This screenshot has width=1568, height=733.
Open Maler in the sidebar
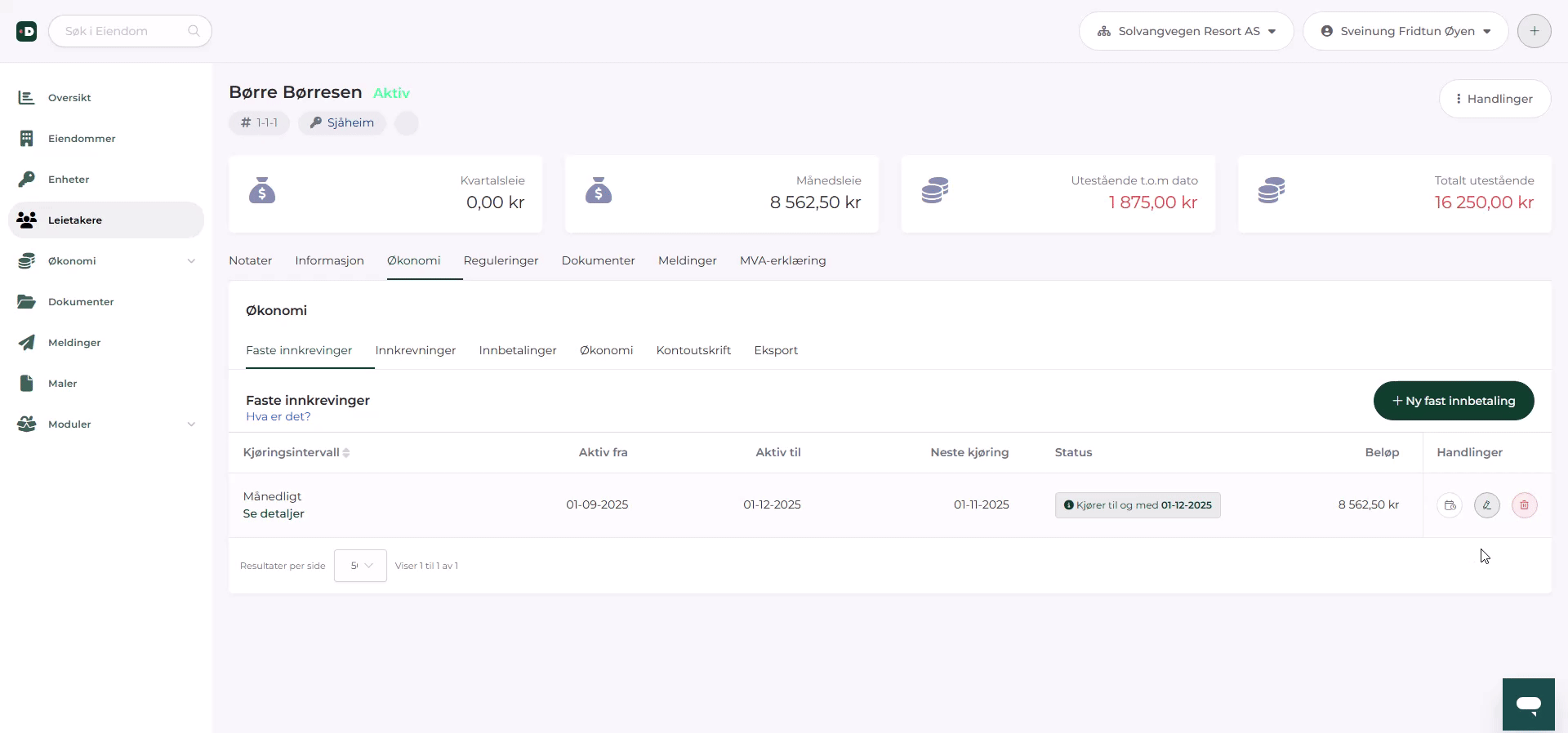[106, 384]
